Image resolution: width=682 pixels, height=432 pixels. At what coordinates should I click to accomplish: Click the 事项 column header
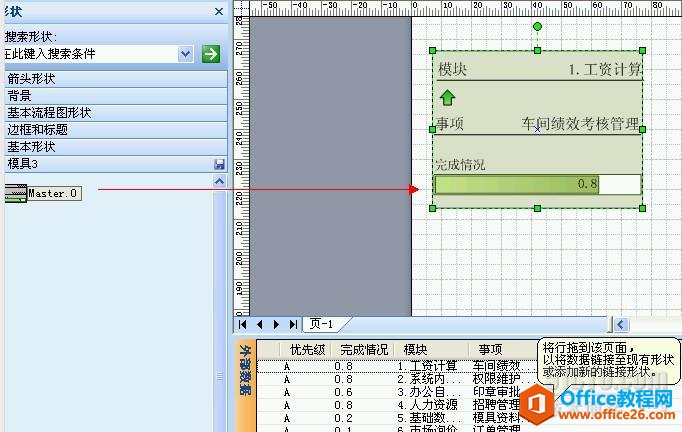505,349
